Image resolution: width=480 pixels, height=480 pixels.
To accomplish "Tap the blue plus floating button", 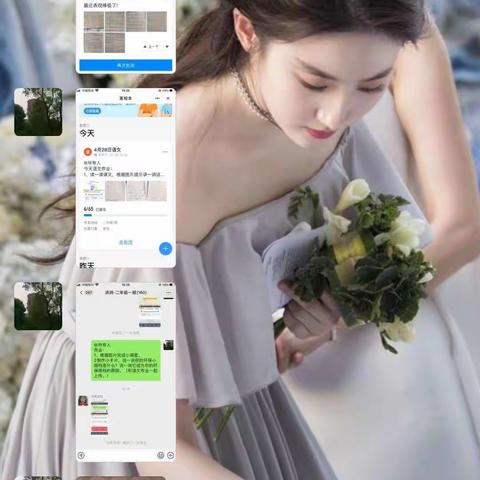I will (x=165, y=249).
